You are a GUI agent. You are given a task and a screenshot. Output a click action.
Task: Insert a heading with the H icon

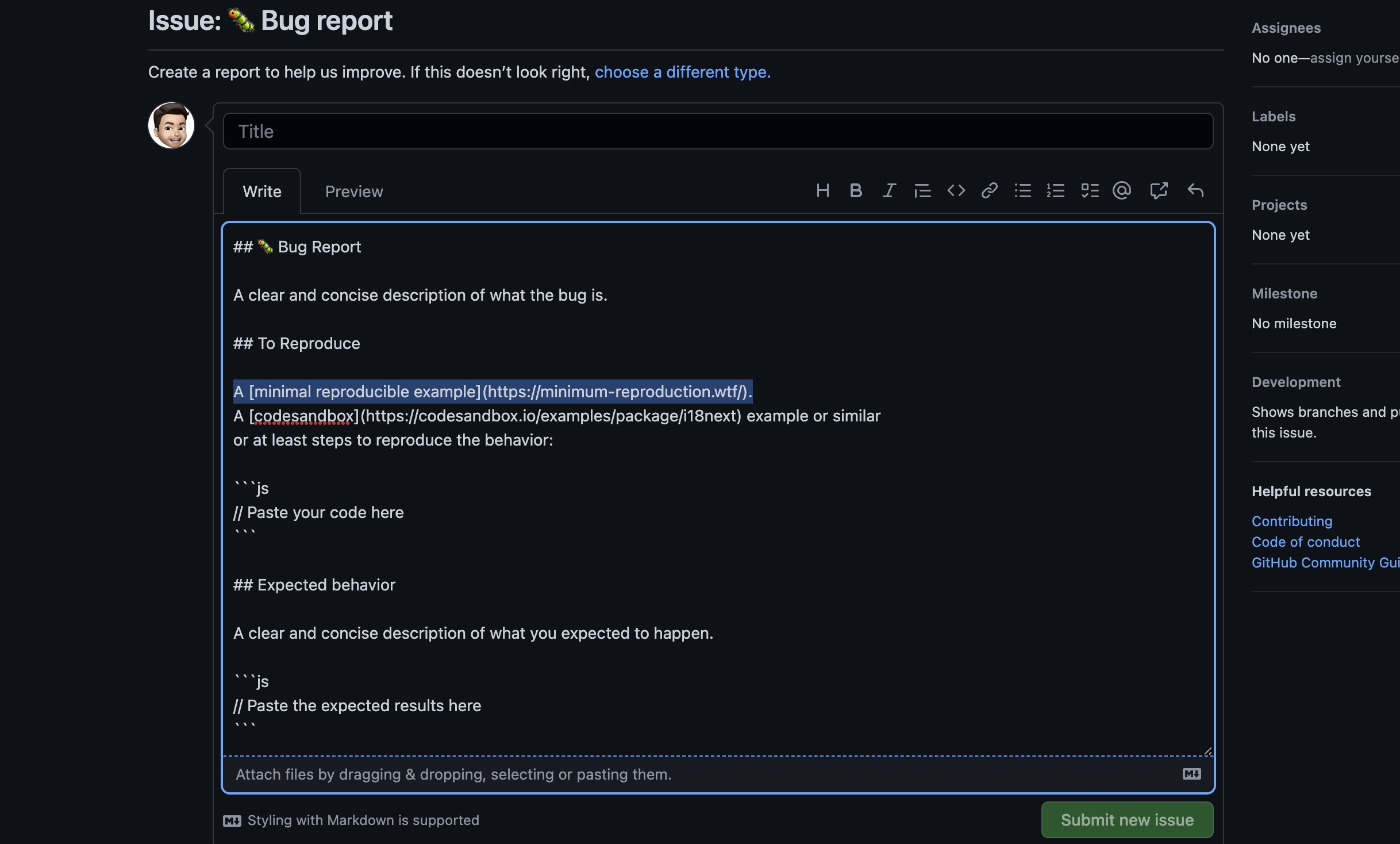click(x=822, y=191)
